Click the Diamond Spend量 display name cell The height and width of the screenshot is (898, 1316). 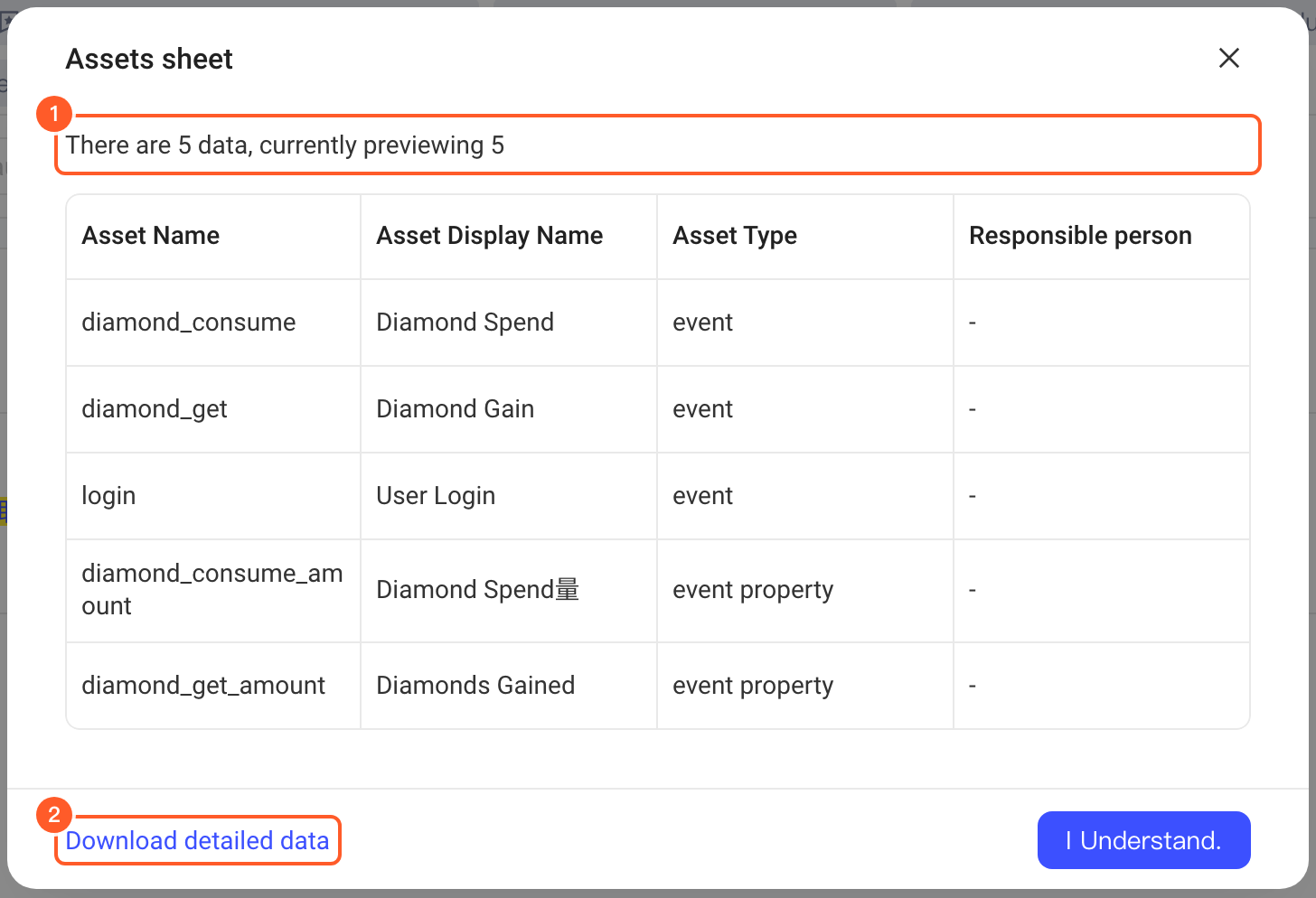pos(509,591)
